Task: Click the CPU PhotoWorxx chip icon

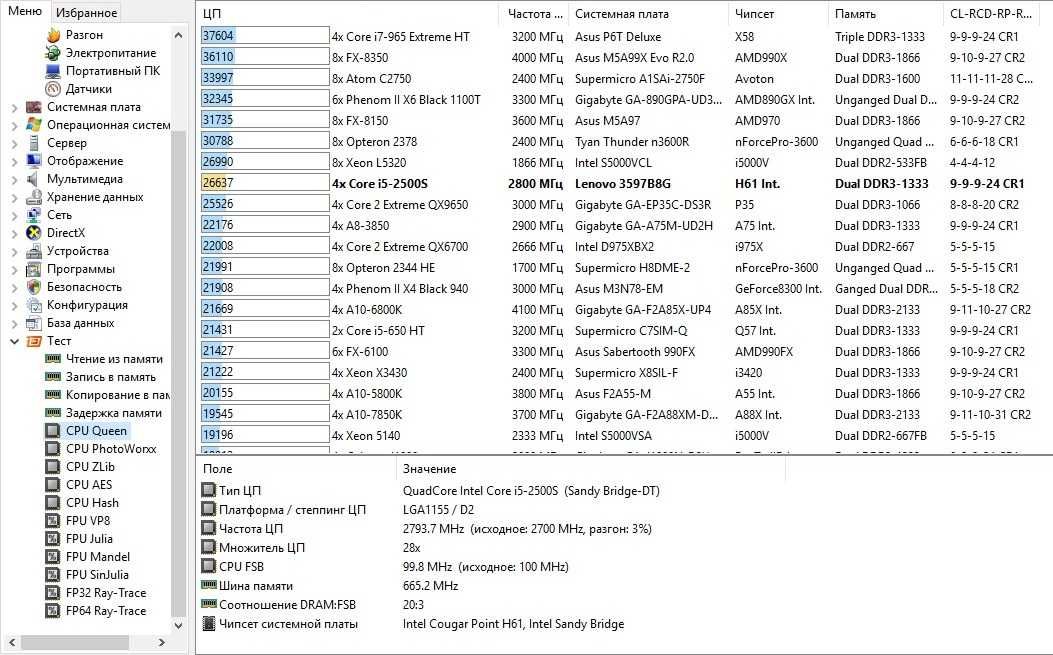Action: click(53, 449)
